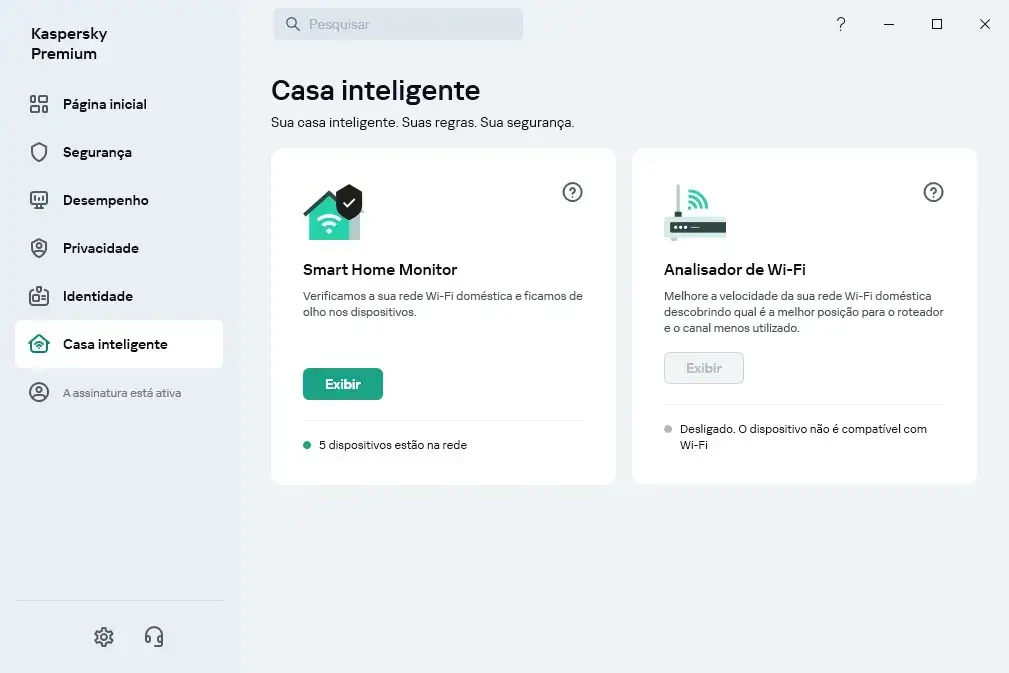Click the green Exibir button
This screenshot has width=1009, height=673.
(x=343, y=384)
